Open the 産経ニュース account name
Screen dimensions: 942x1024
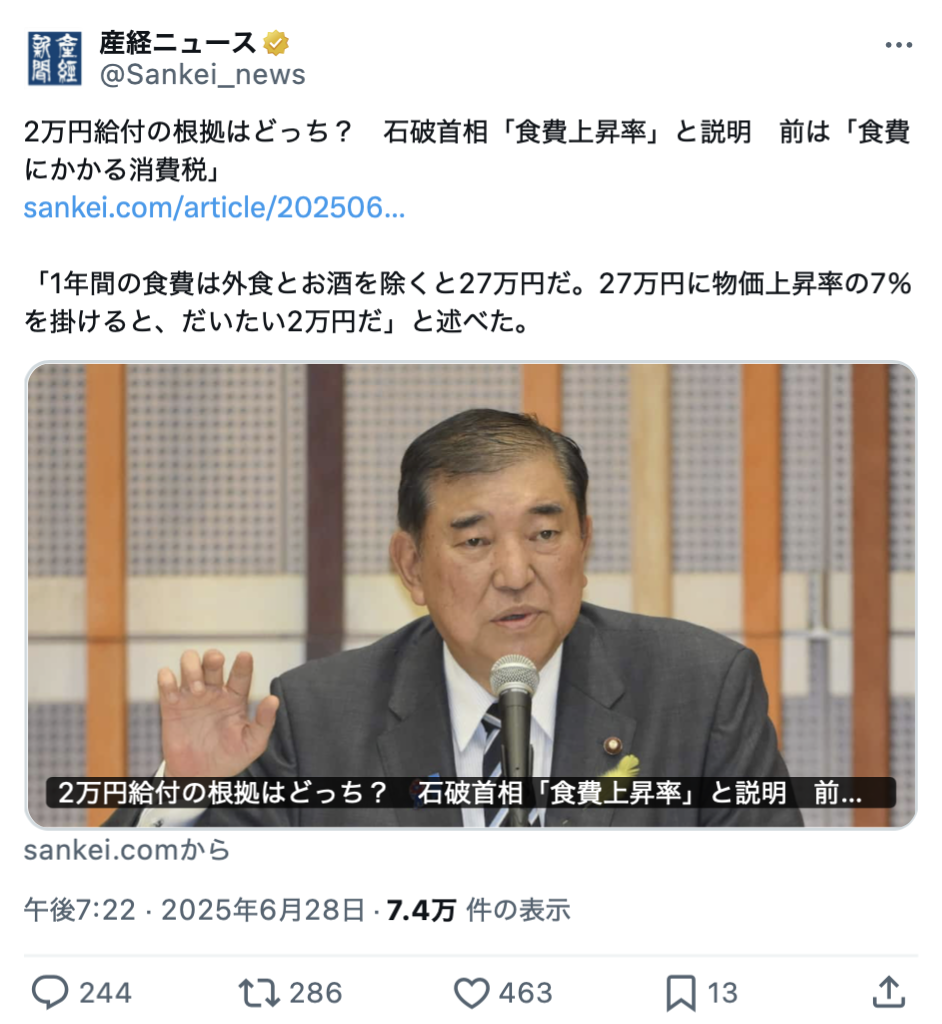tap(178, 43)
